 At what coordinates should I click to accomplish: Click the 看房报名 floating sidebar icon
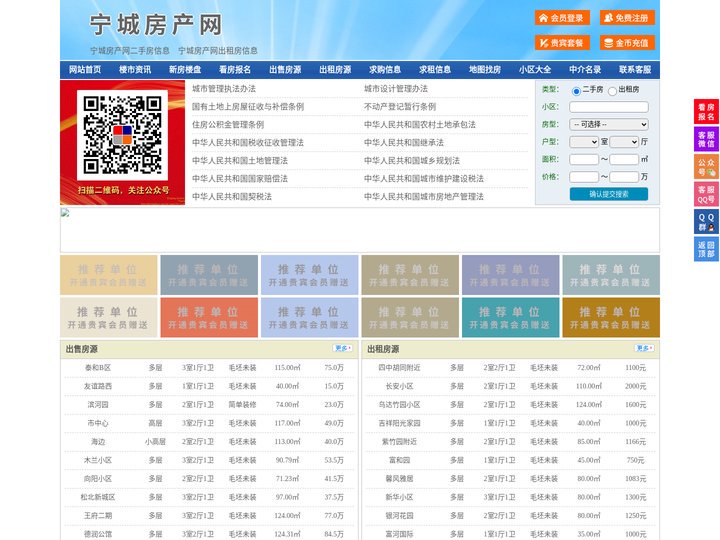pos(706,111)
